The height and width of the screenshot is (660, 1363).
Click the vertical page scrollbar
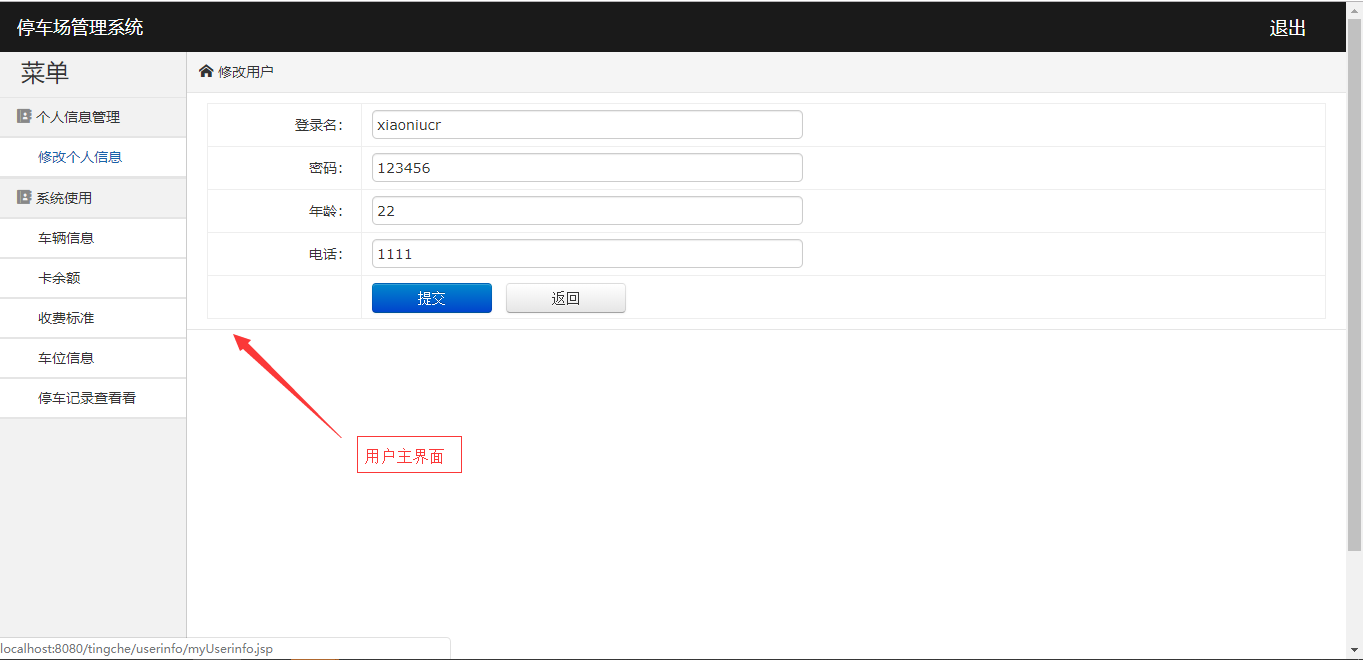pos(1354,284)
